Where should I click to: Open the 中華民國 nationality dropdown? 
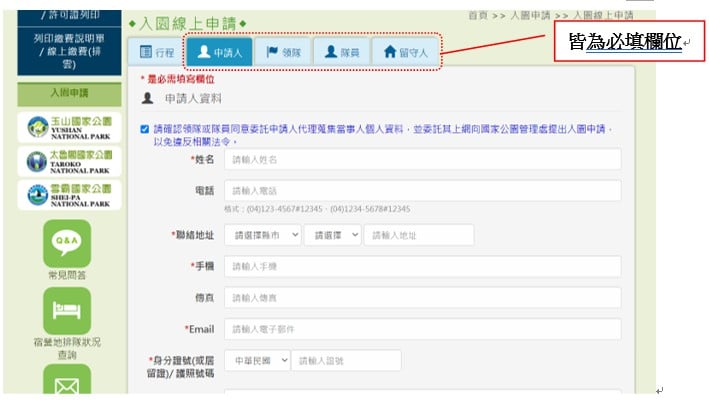click(257, 361)
